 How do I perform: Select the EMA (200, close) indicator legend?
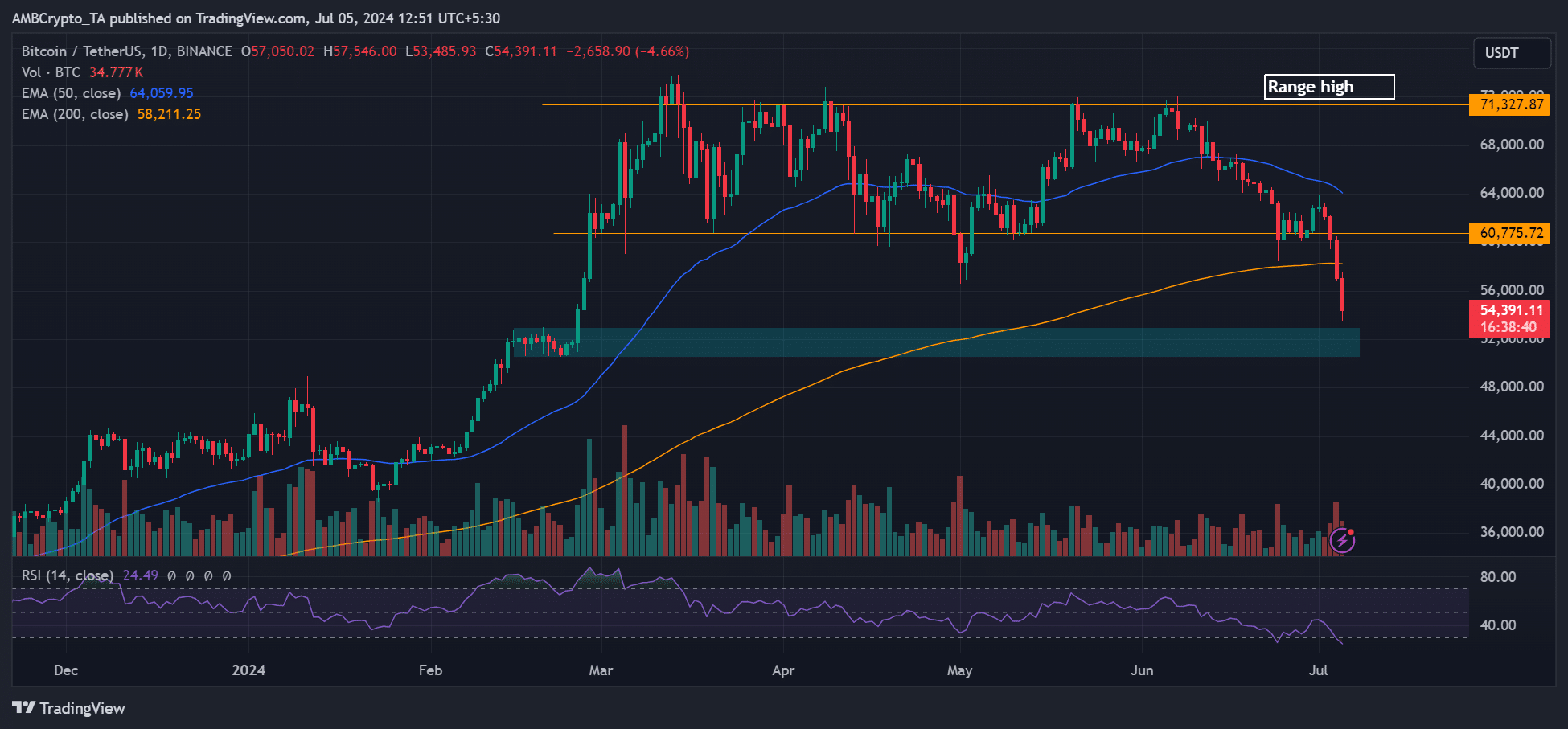[x=75, y=114]
